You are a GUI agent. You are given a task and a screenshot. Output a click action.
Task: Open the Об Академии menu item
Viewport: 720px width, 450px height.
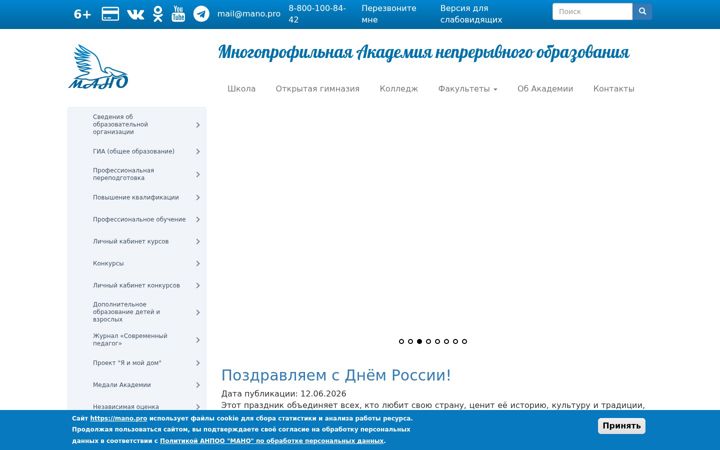[545, 89]
